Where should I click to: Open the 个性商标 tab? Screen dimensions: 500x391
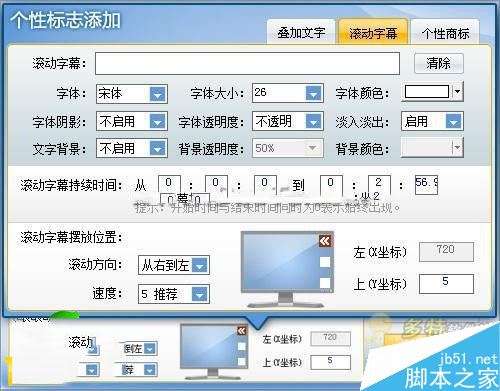pyautogui.click(x=445, y=32)
